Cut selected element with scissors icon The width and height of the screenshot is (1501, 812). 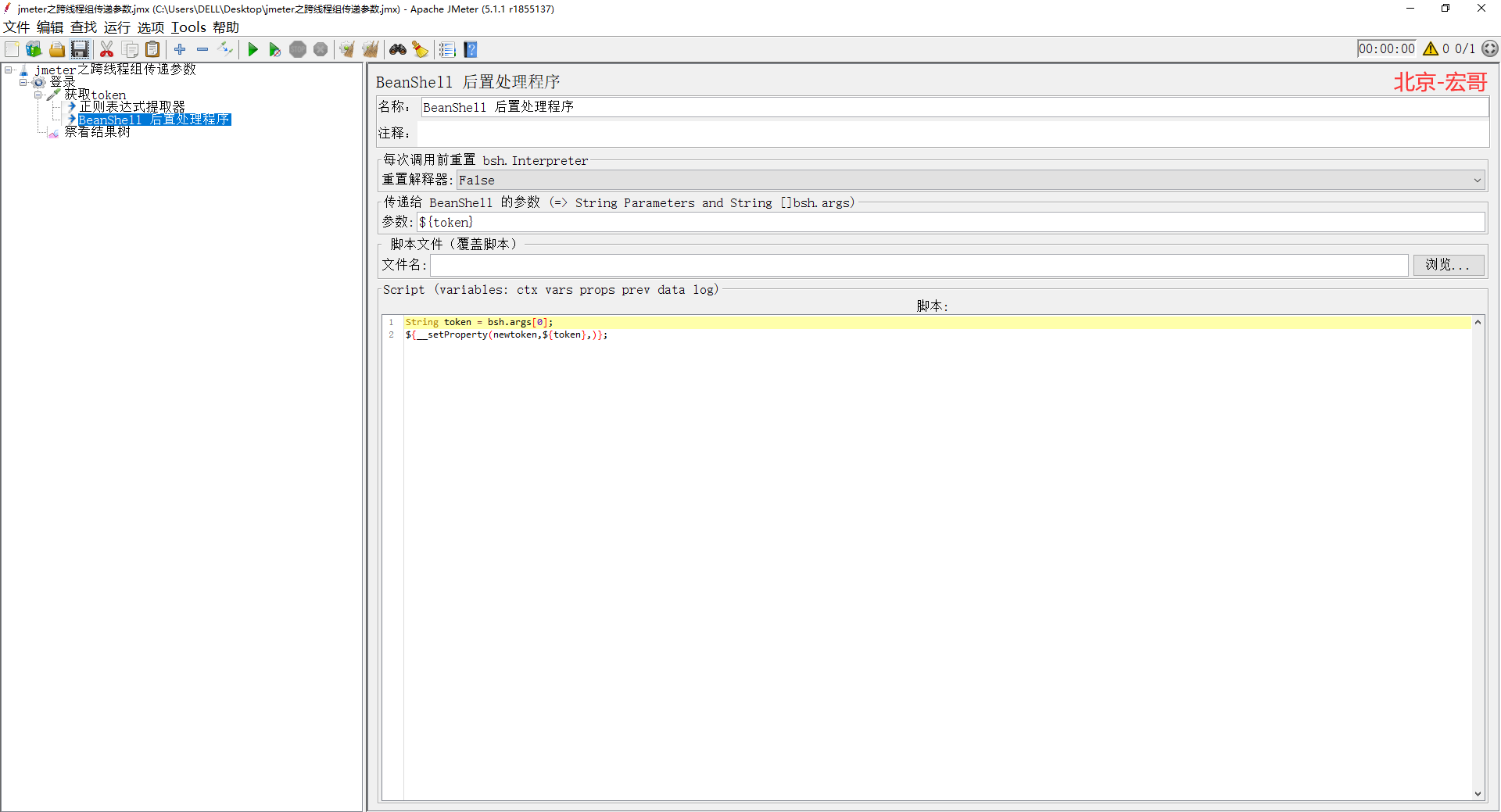click(x=107, y=49)
